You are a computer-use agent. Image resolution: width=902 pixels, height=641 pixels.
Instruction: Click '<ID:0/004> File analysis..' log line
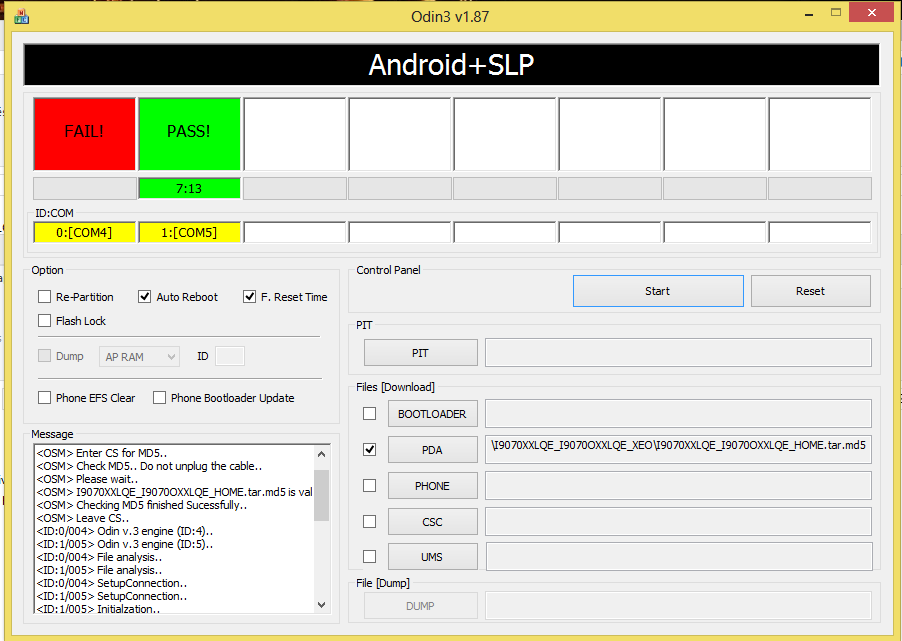tap(100, 557)
